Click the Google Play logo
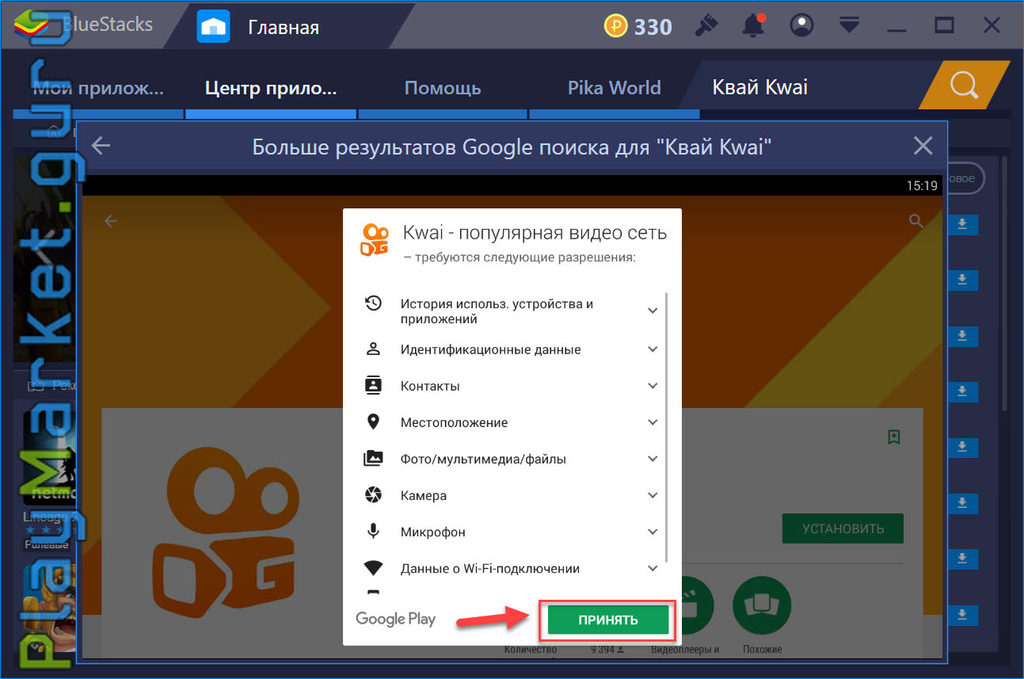Viewport: 1024px width, 679px height. pos(395,619)
